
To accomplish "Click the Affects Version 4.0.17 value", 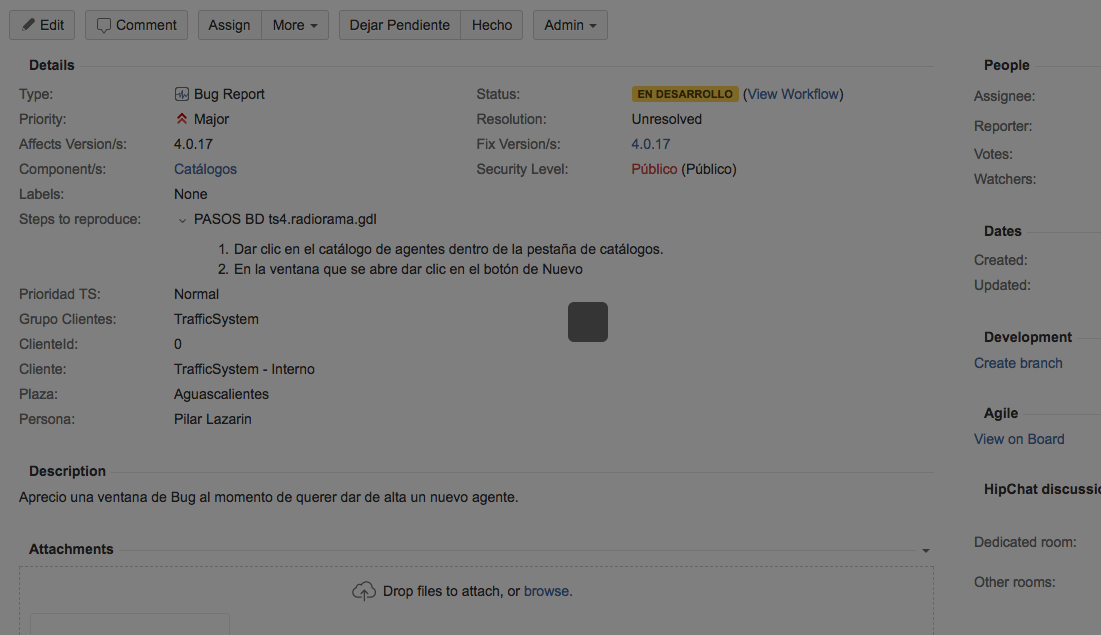I will (193, 144).
